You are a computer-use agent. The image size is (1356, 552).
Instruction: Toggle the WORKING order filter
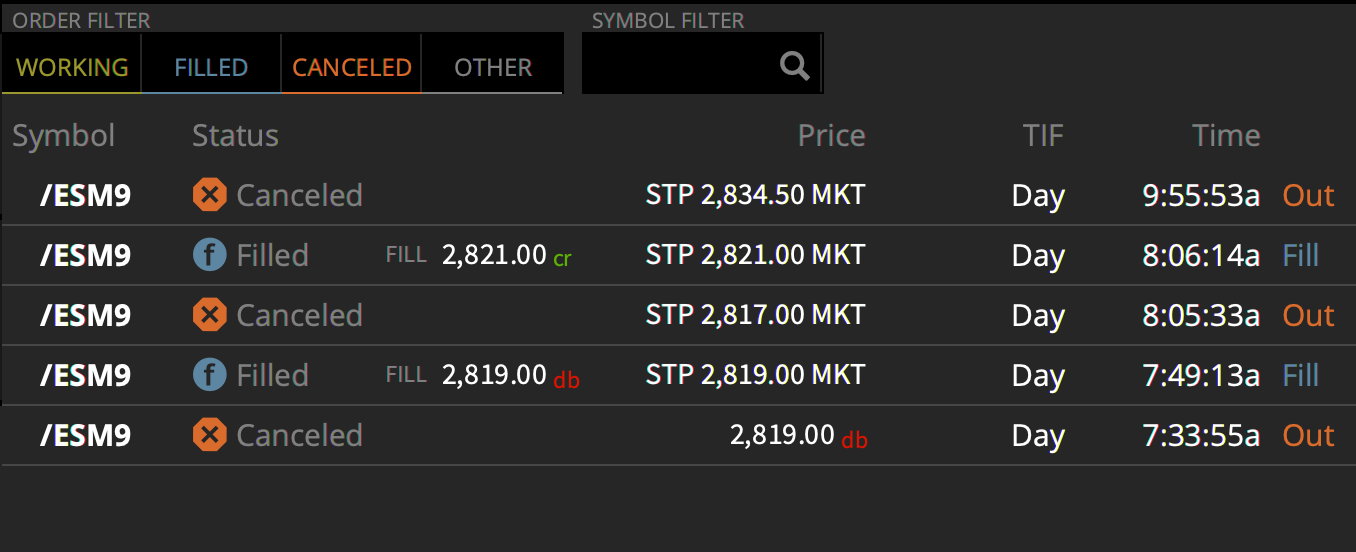click(72, 67)
